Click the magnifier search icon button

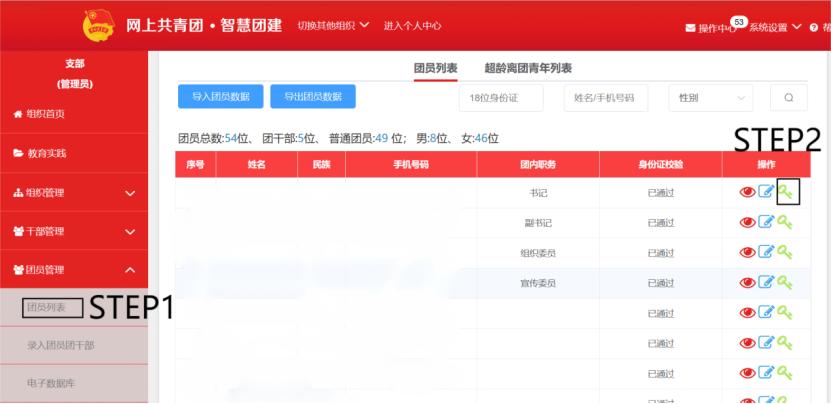[789, 98]
